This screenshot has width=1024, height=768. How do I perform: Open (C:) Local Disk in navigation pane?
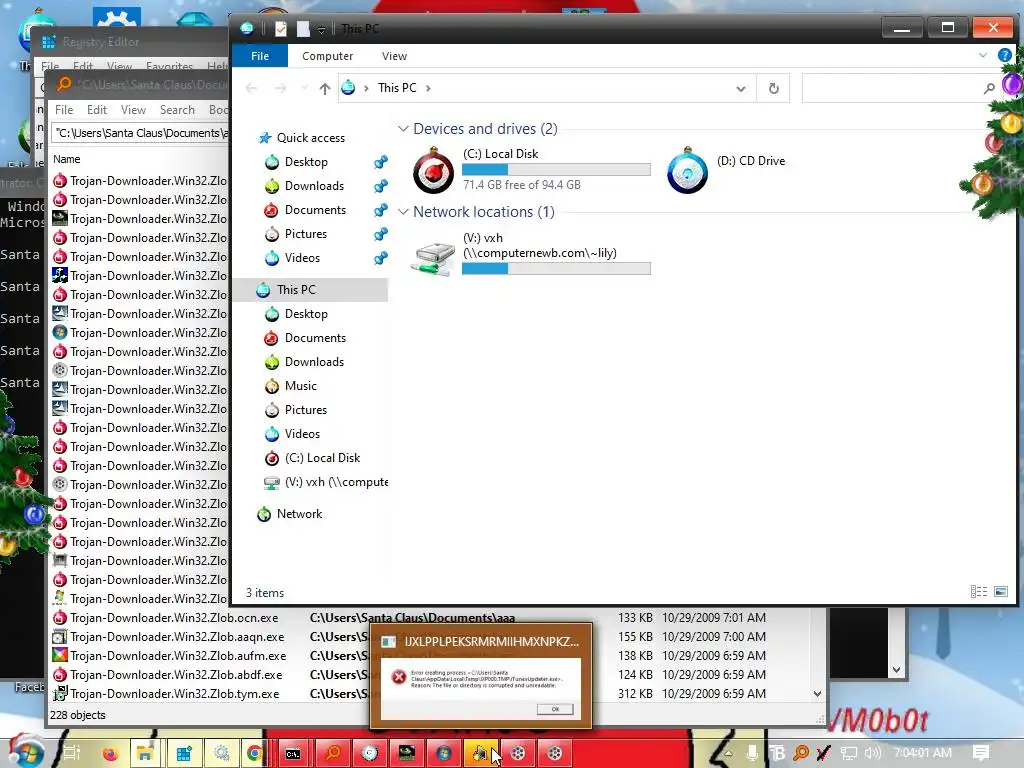click(x=322, y=458)
